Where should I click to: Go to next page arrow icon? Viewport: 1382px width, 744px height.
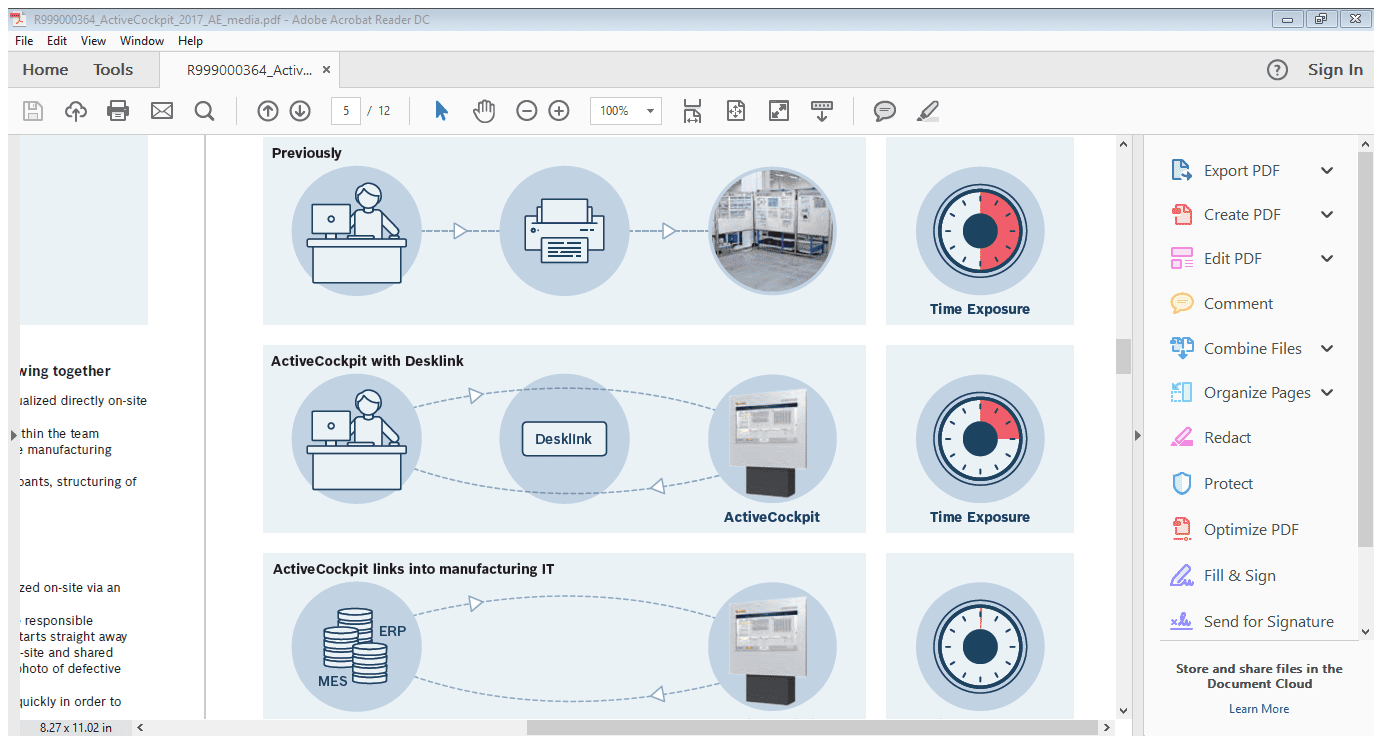(x=299, y=111)
